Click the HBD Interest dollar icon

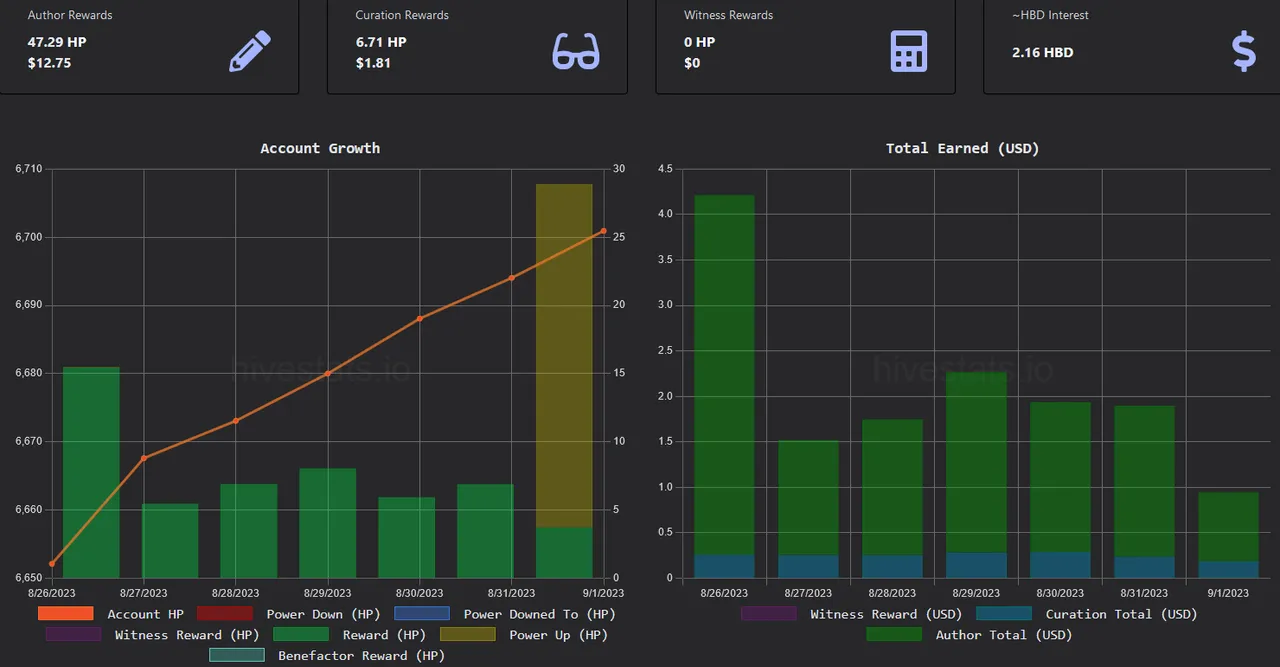[1243, 52]
